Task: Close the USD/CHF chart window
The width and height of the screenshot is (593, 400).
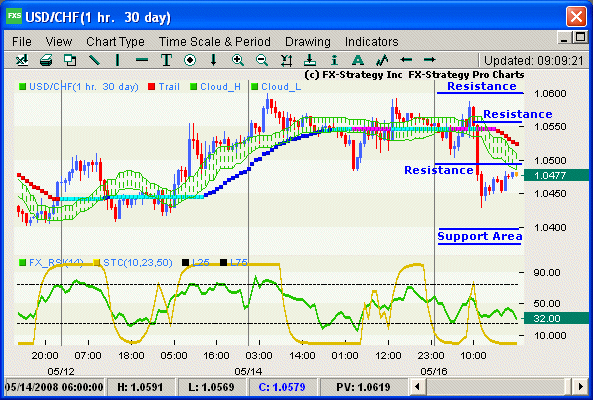Action: click(576, 17)
